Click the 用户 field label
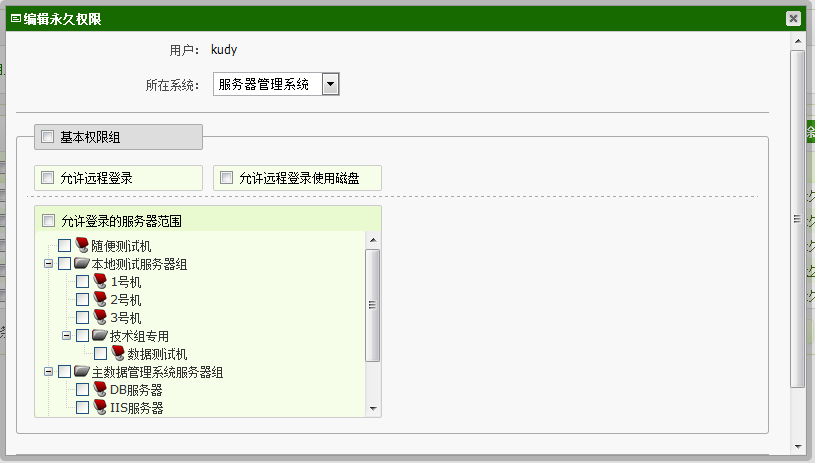This screenshot has height=463, width=815. 184,50
